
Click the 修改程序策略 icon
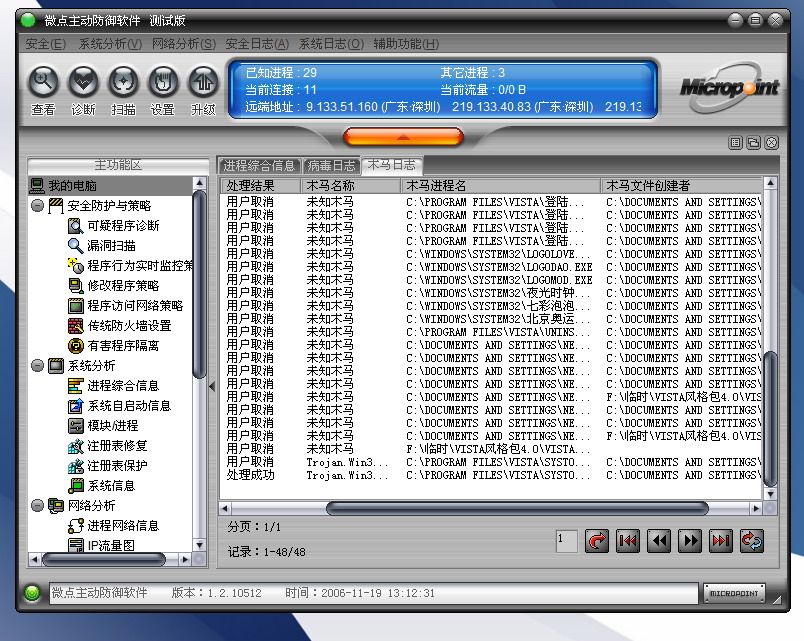pyautogui.click(x=75, y=286)
